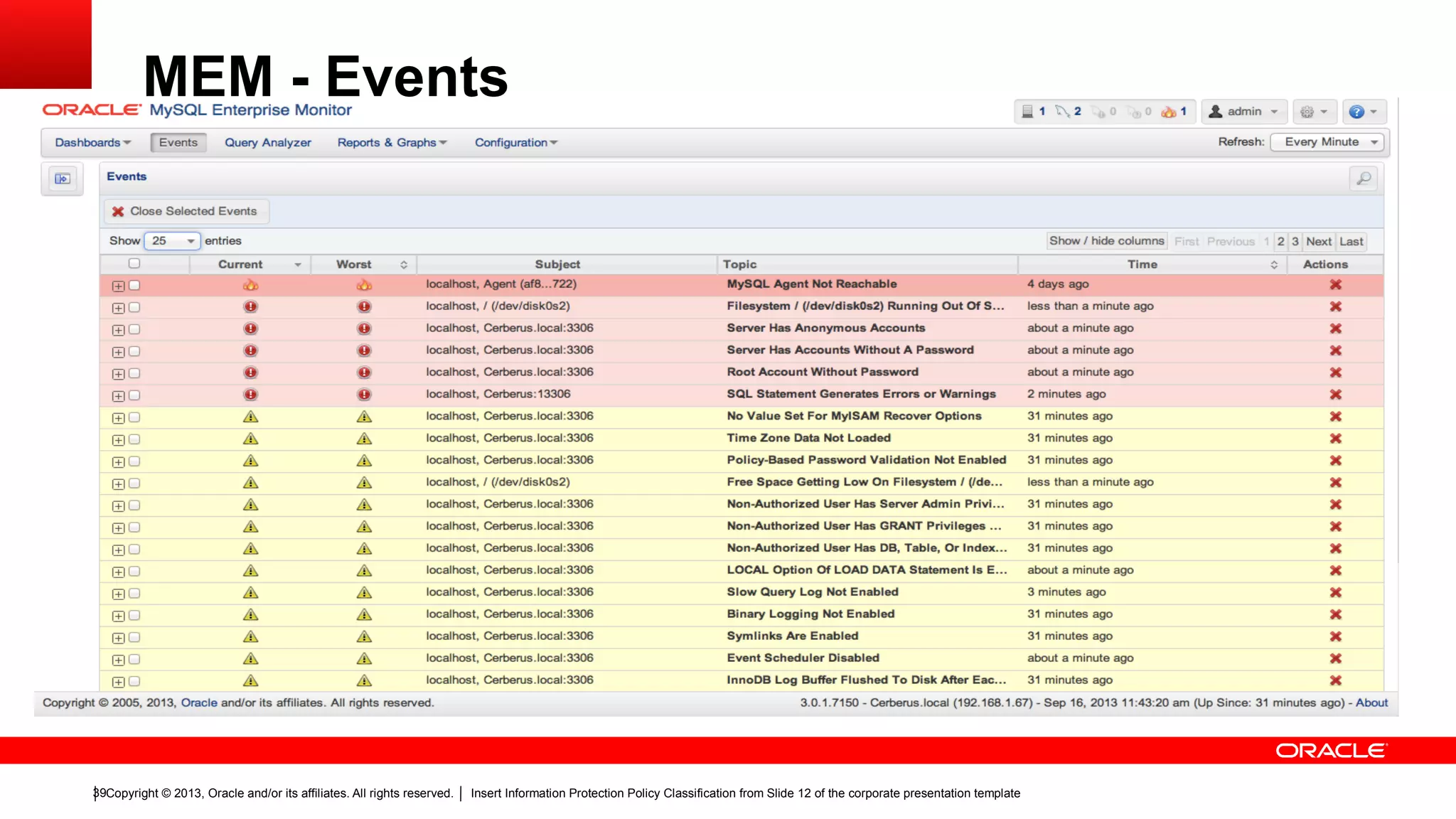Select the MySQL Agent Not Reachable row checkbox
1456x819 pixels.
(134, 285)
